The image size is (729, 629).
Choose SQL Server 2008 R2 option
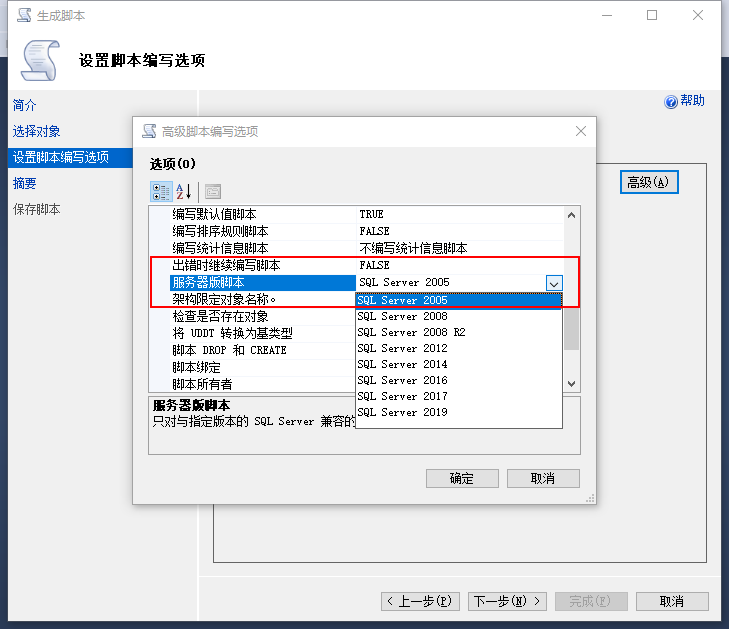point(458,332)
